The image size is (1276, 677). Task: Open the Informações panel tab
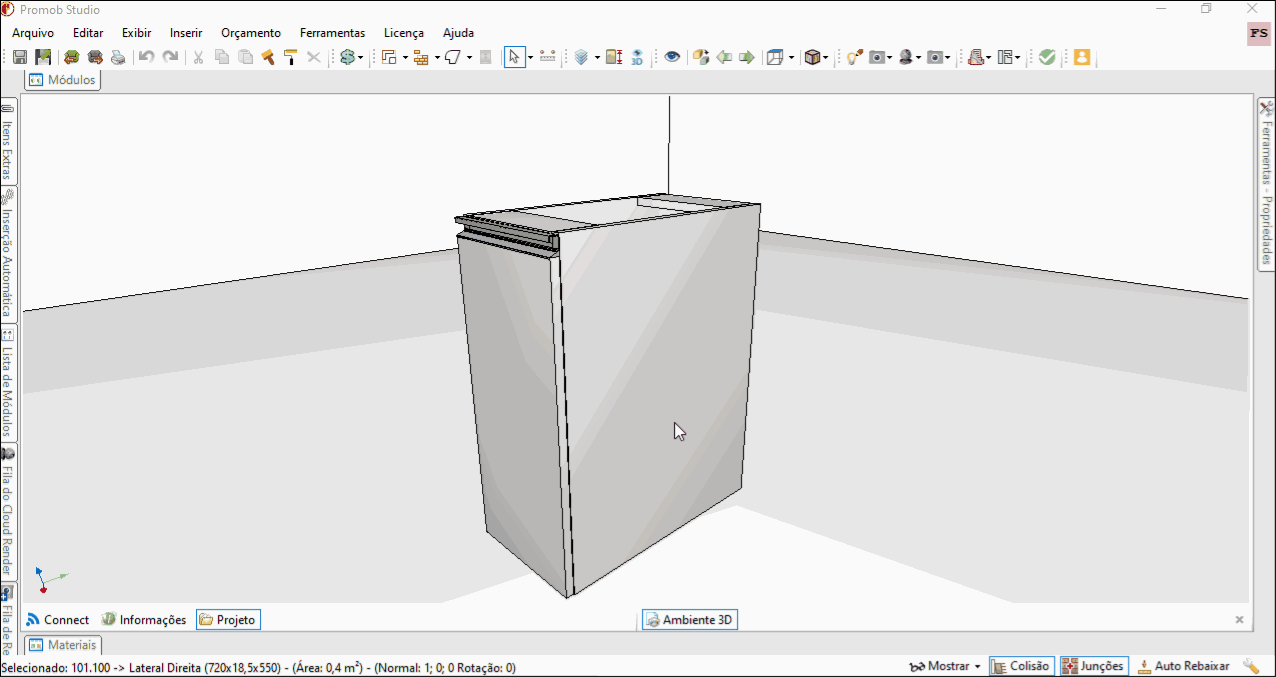click(x=144, y=620)
